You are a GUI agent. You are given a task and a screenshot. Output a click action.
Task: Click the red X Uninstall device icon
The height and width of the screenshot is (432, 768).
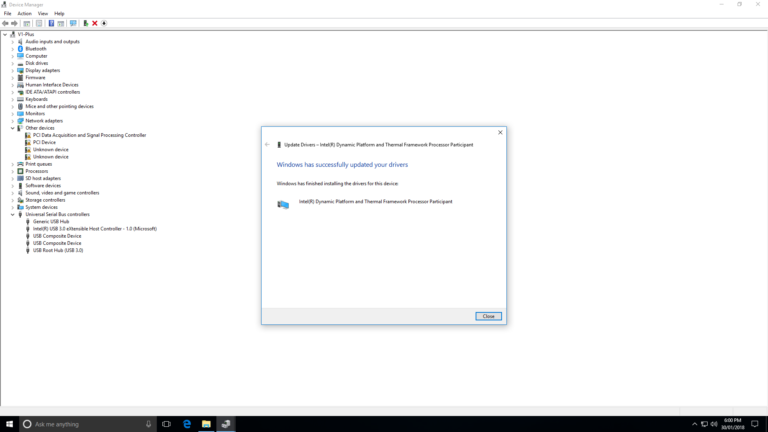pos(95,23)
